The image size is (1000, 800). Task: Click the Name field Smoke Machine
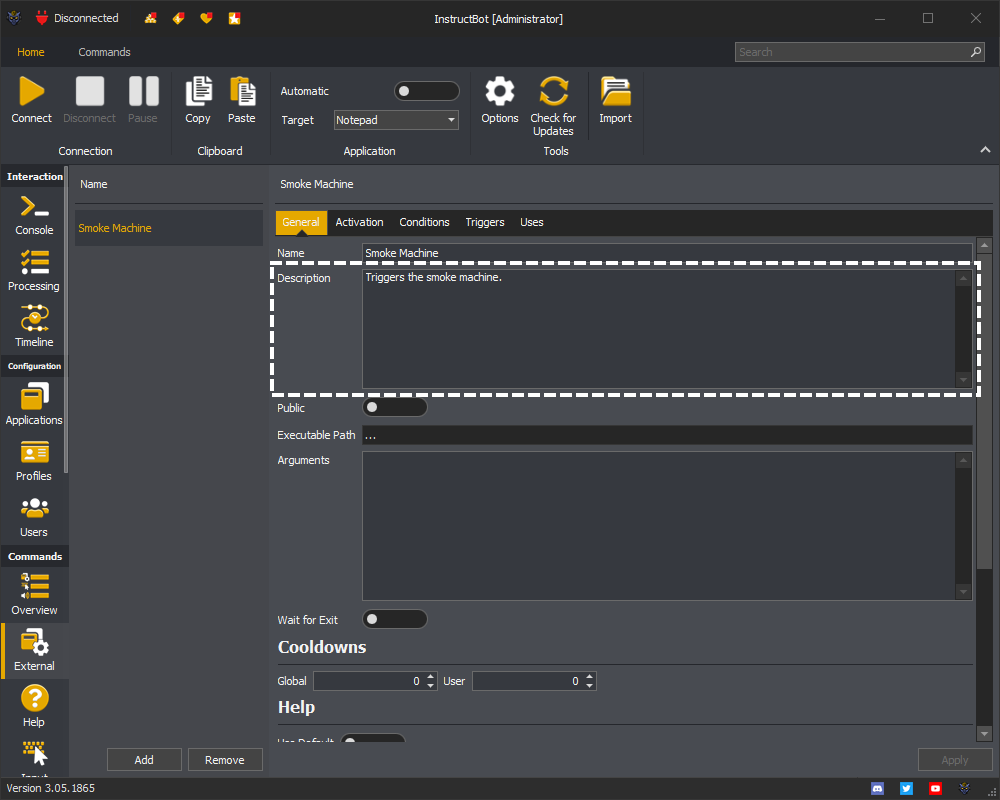[x=667, y=253]
